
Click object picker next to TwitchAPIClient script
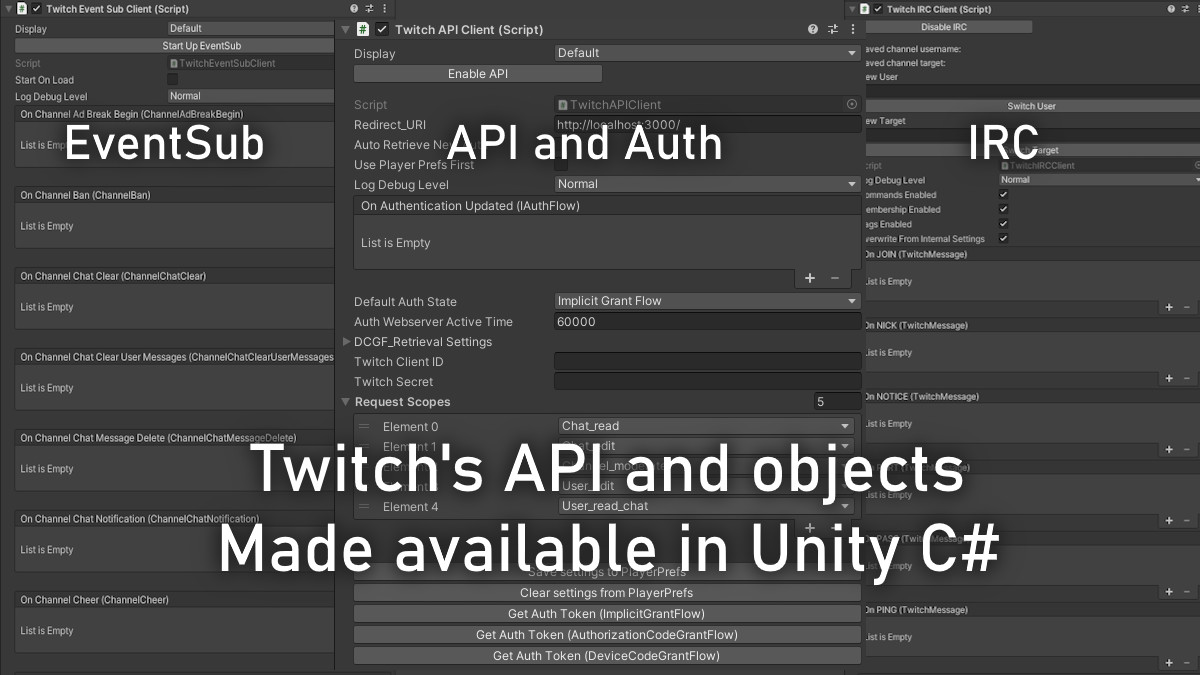click(x=852, y=104)
